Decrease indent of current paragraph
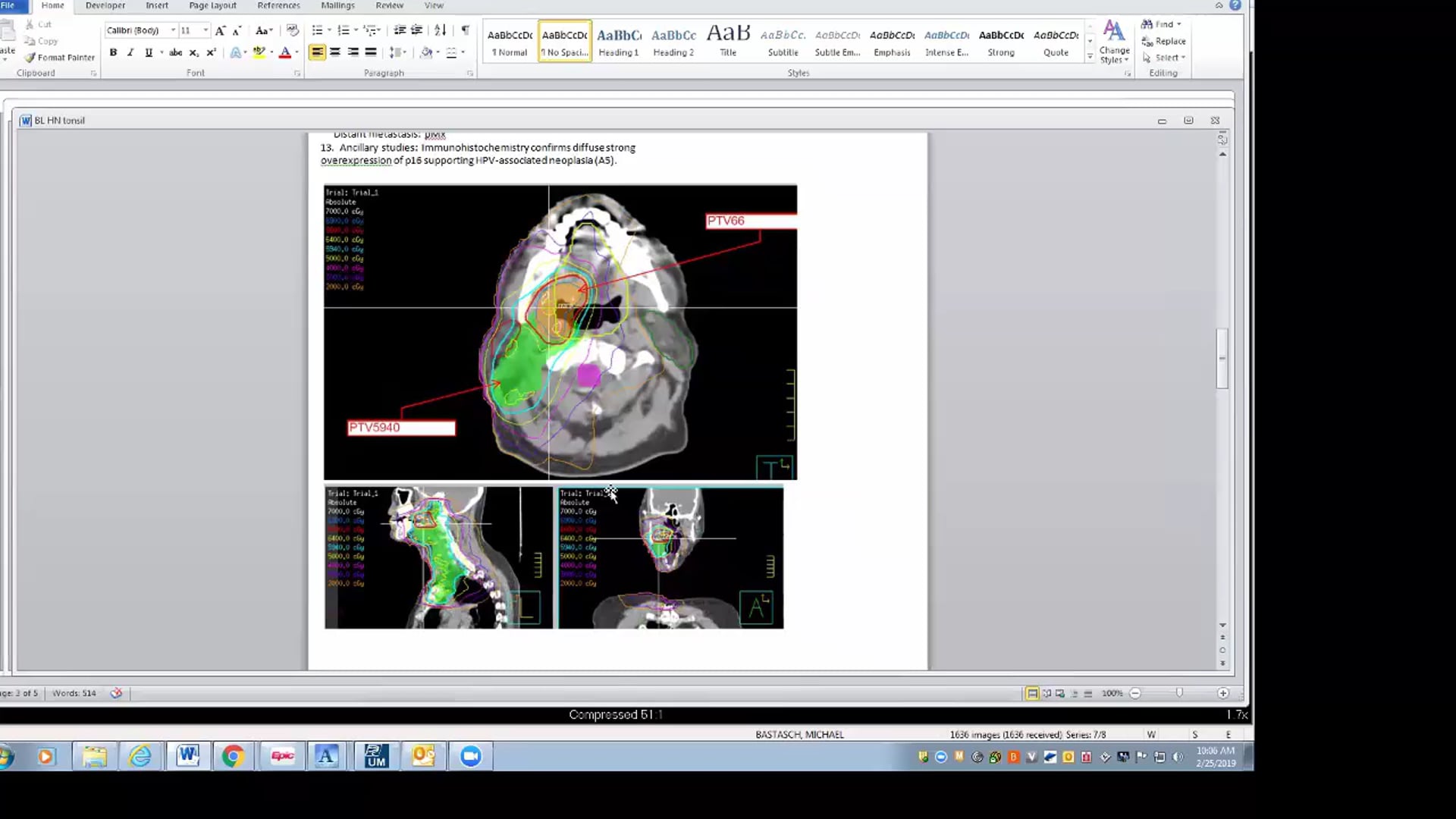 click(400, 30)
